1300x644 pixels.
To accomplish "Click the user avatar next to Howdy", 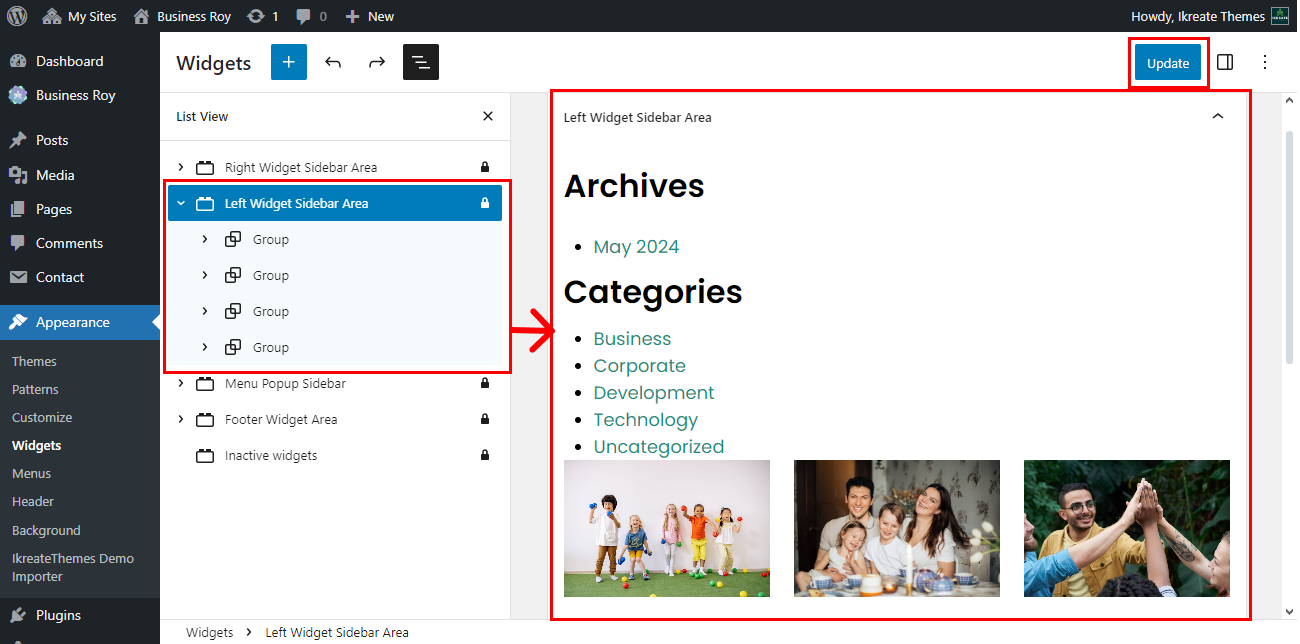I will [x=1280, y=16].
